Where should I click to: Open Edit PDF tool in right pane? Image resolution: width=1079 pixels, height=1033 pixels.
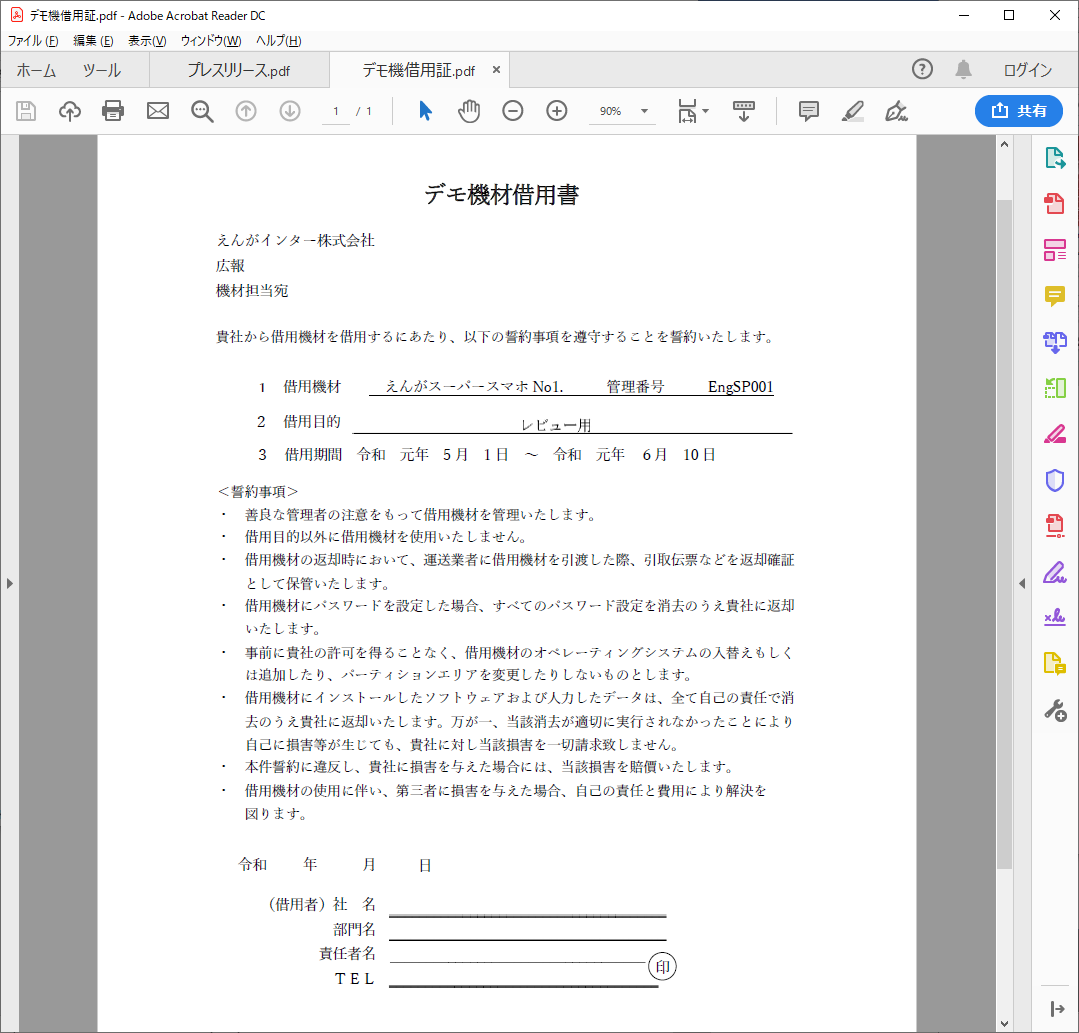click(x=1055, y=250)
